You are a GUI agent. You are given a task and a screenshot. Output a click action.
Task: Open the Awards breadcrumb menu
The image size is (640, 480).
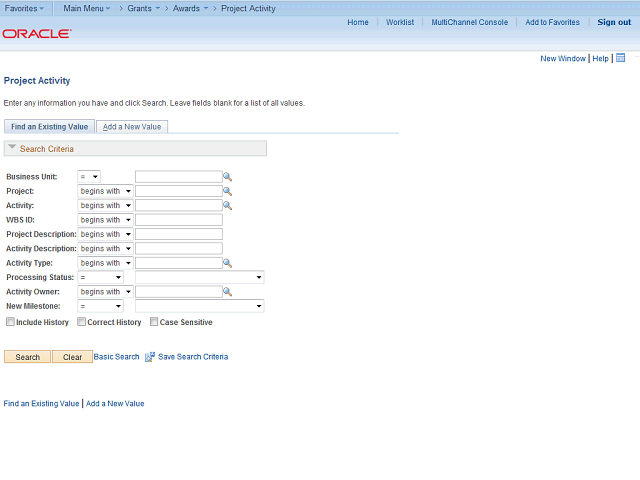click(x=190, y=8)
